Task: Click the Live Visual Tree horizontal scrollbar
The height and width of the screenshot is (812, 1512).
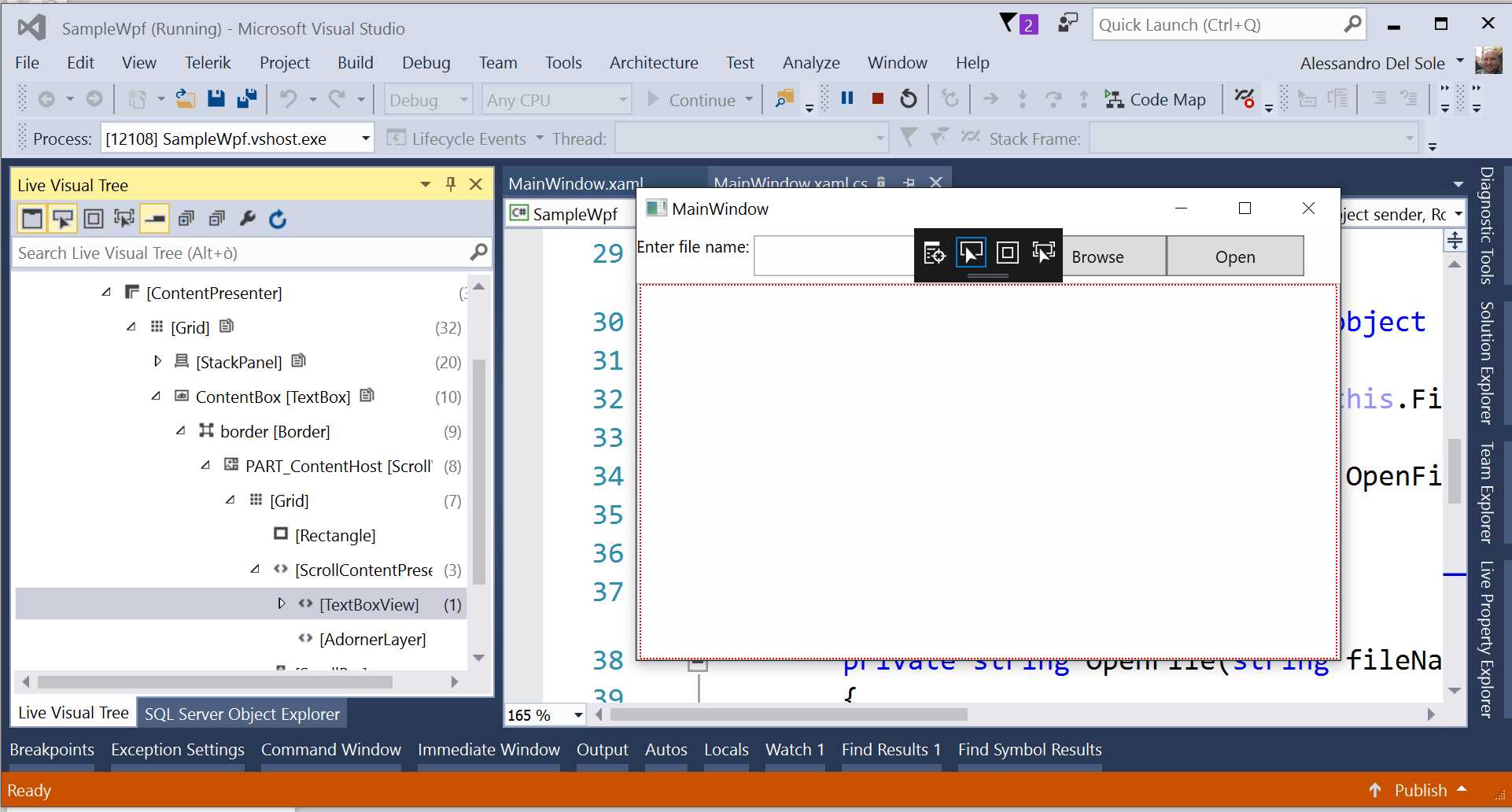Action: (x=215, y=681)
